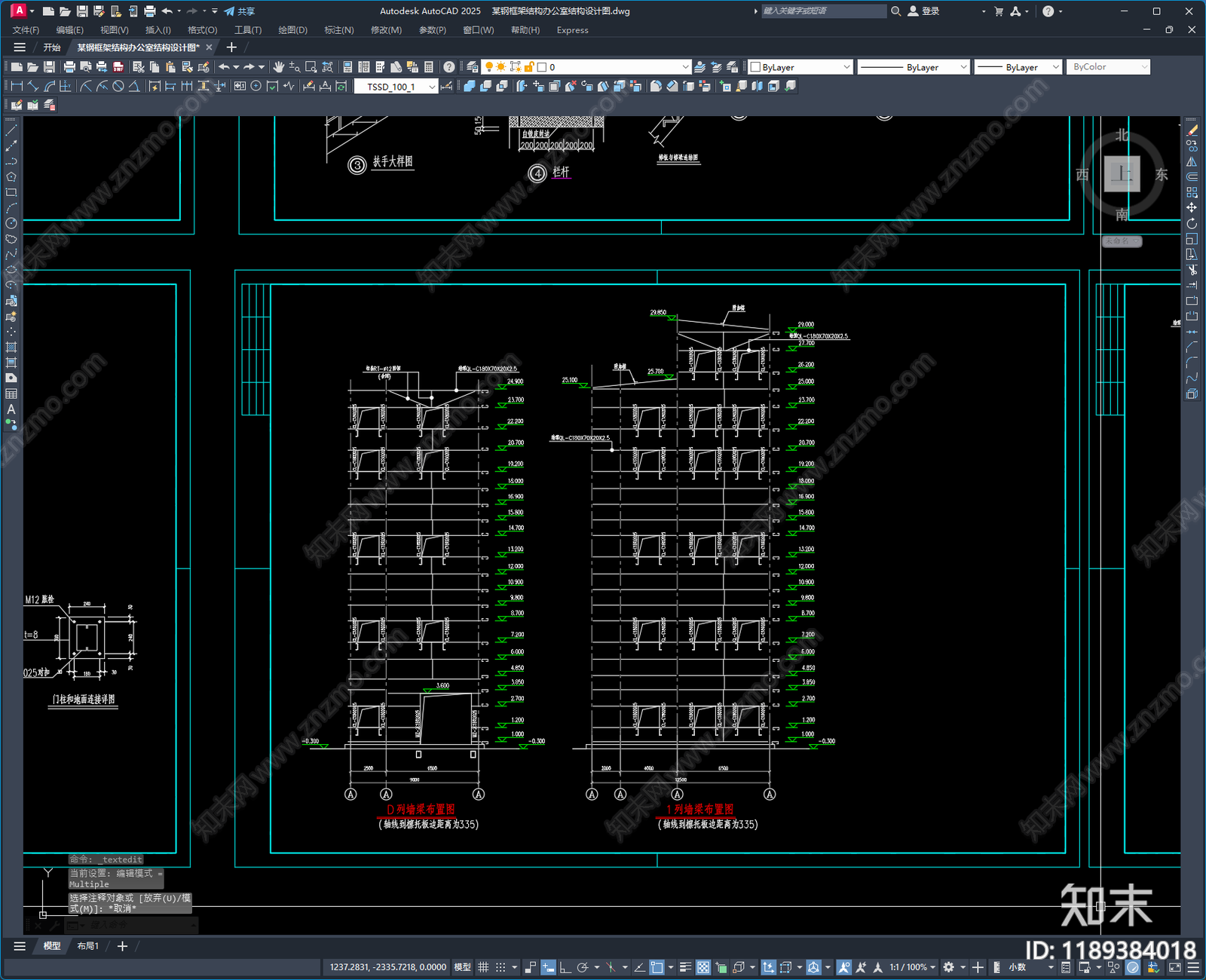
Task: Click the 登录 sign-in button
Action: coord(924,11)
